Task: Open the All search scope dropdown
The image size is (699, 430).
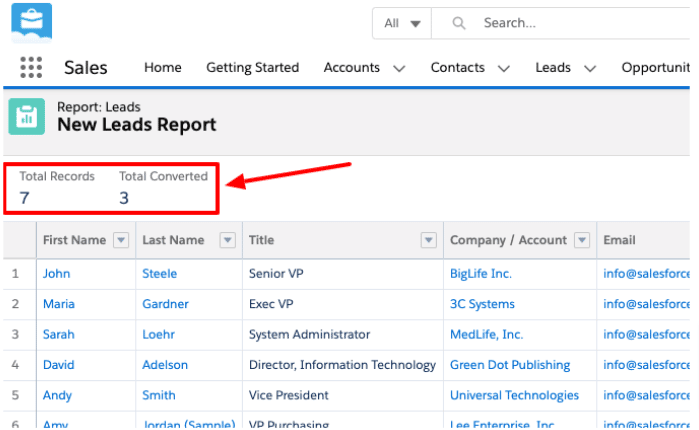Action: [402, 23]
